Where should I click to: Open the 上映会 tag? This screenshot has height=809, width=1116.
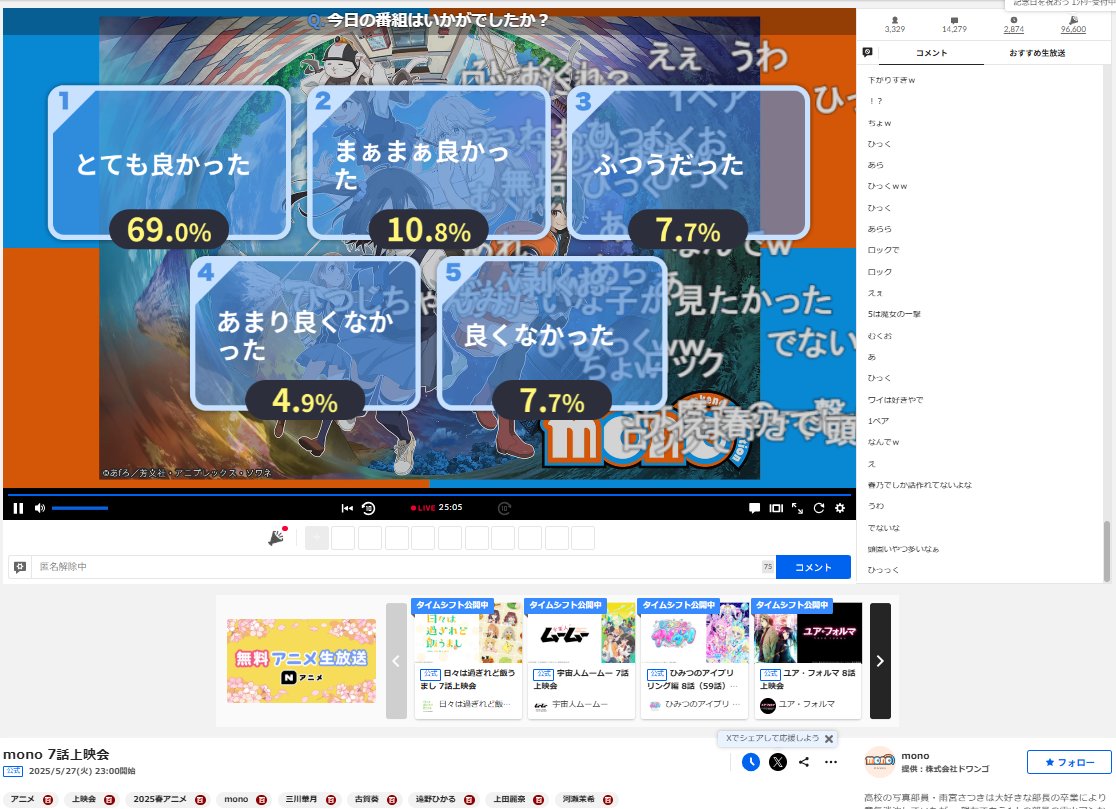83,799
